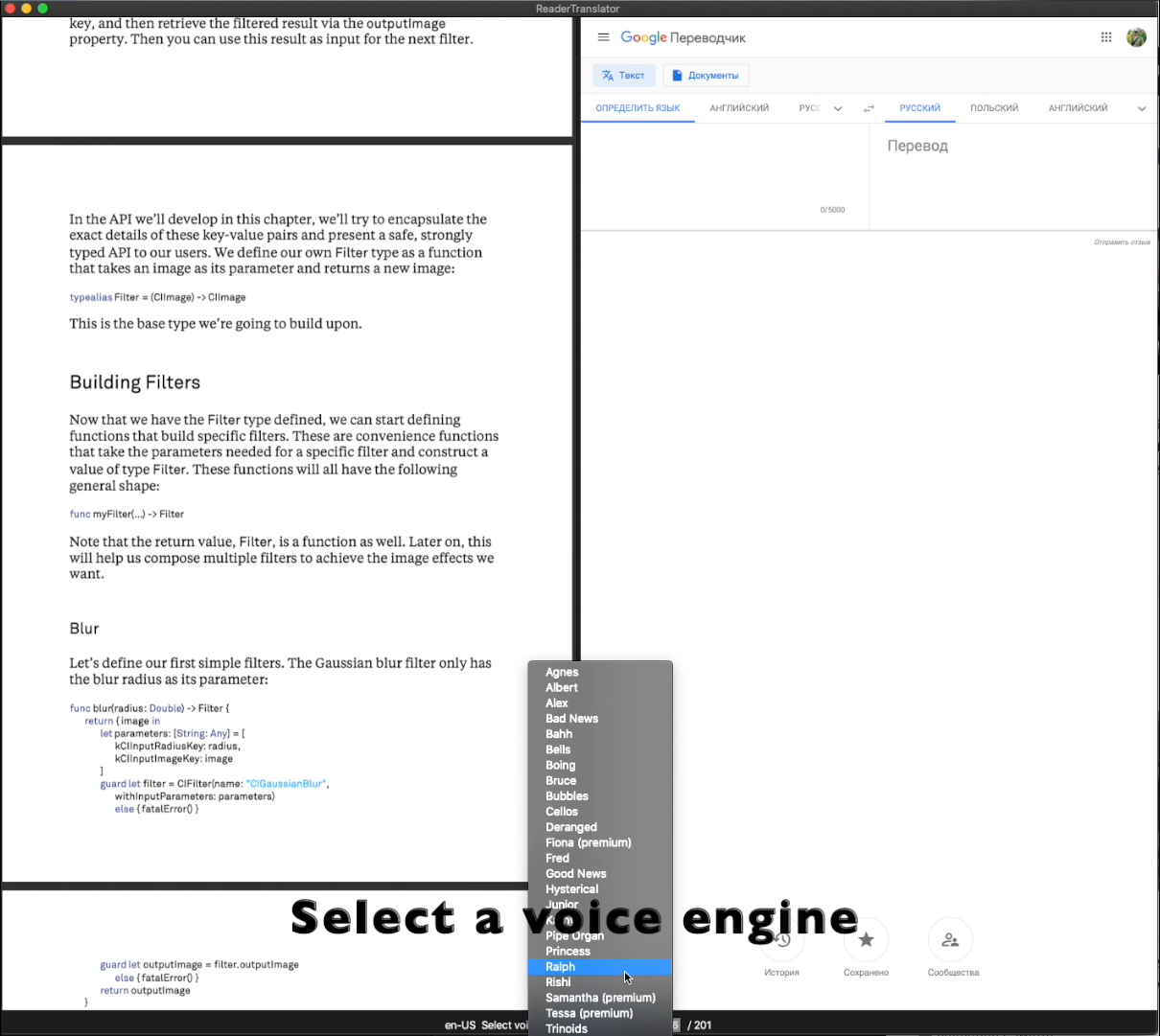Viewport: 1160px width, 1036px height.
Task: Click the Google Переводчик logo
Action: tap(683, 37)
